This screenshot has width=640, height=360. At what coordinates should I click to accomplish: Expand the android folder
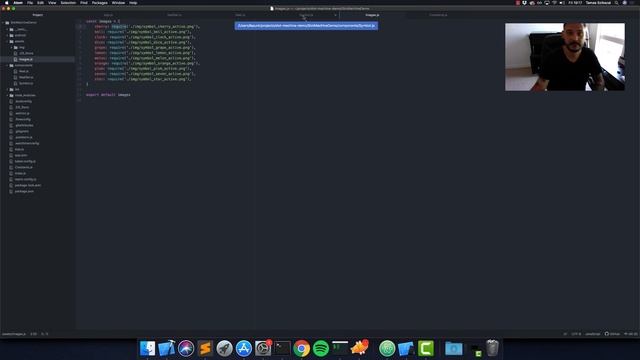[x=7, y=35]
